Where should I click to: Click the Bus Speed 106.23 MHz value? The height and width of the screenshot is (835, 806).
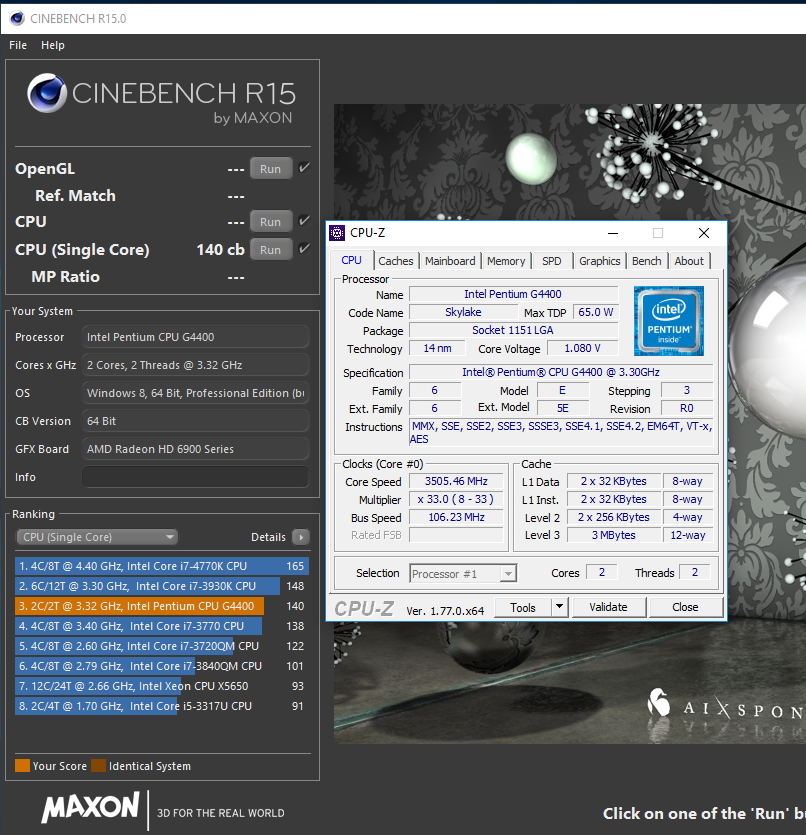click(x=456, y=517)
